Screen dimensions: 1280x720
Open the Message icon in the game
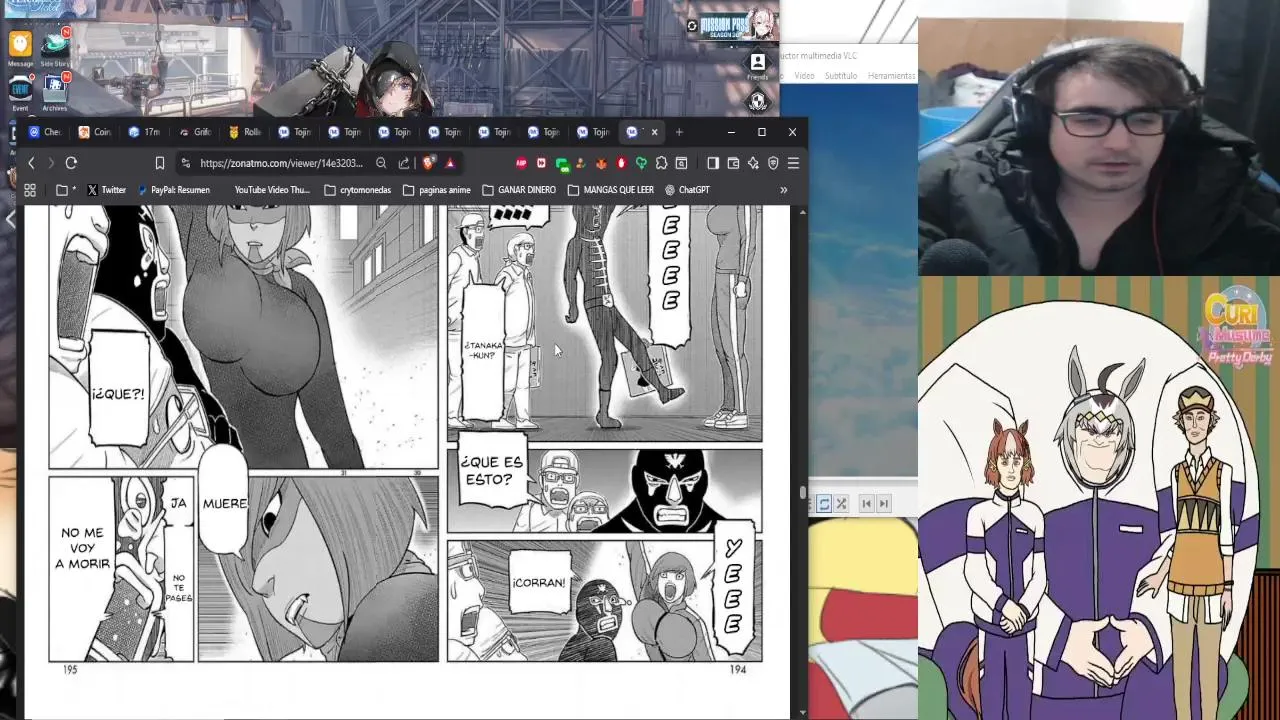click(20, 49)
